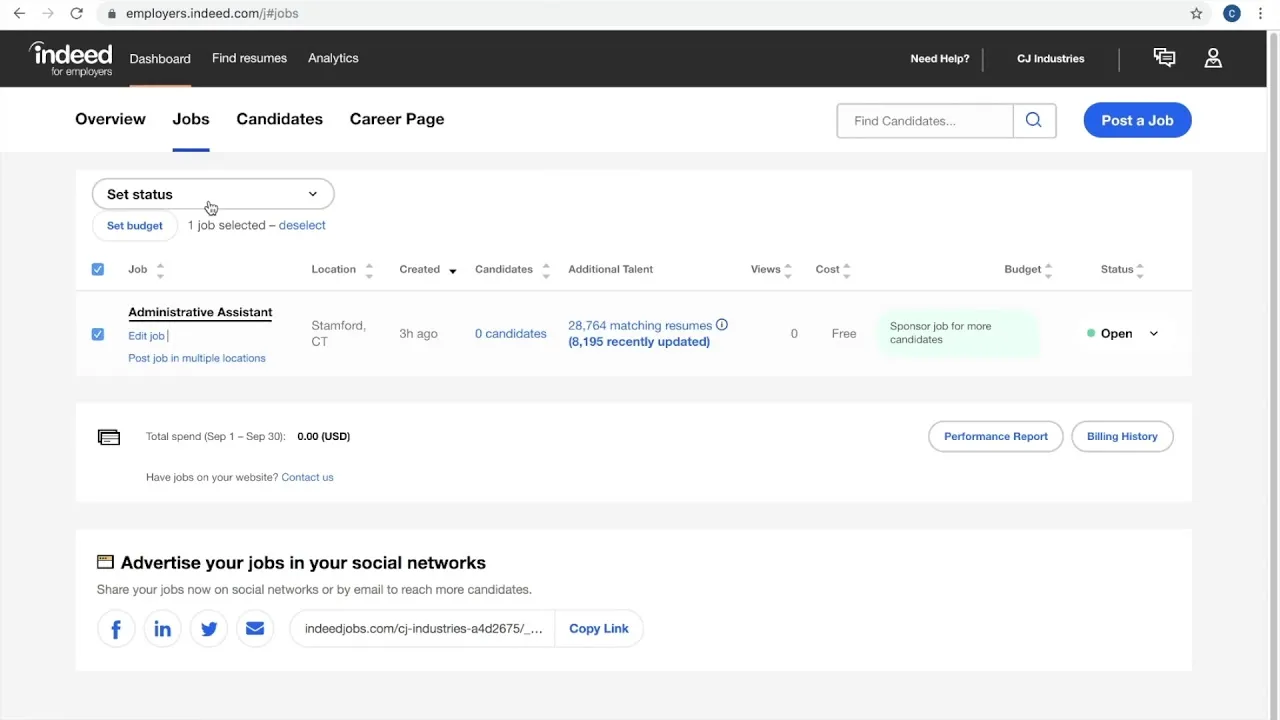Switch to the Overview tab
The height and width of the screenshot is (720, 1280).
tap(110, 119)
